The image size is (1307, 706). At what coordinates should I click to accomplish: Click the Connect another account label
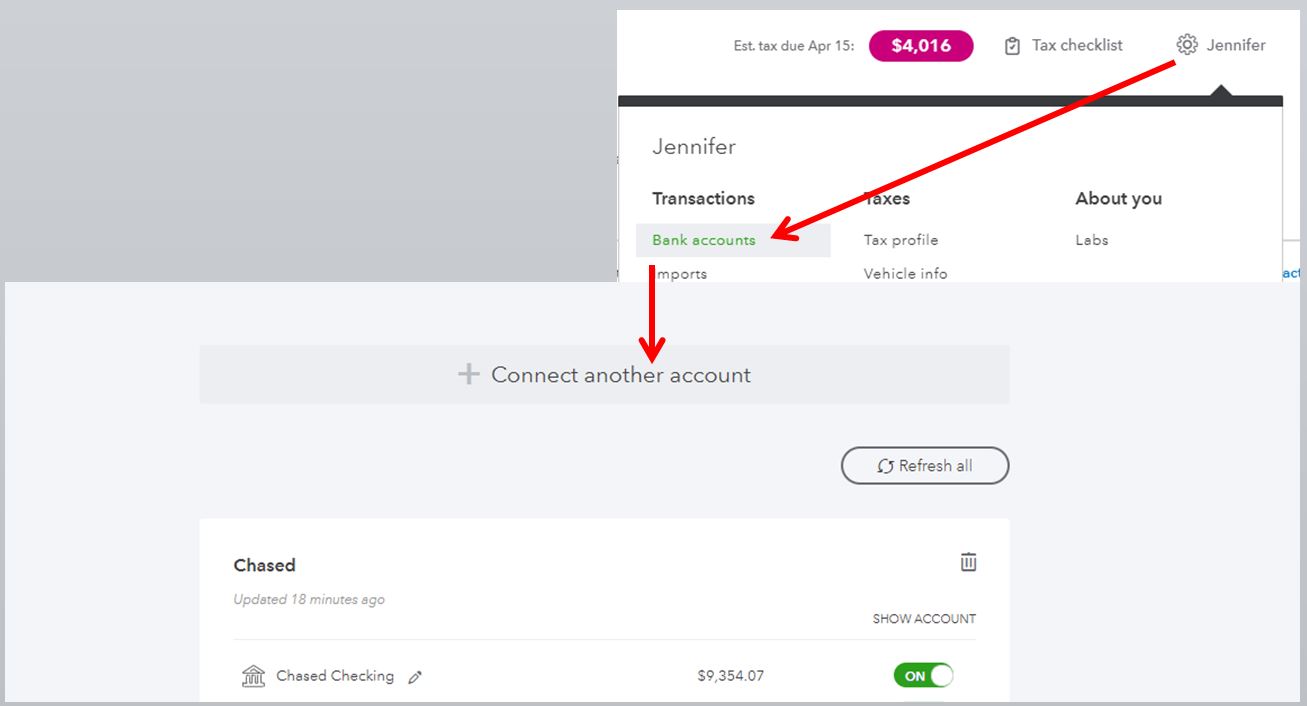coord(620,375)
